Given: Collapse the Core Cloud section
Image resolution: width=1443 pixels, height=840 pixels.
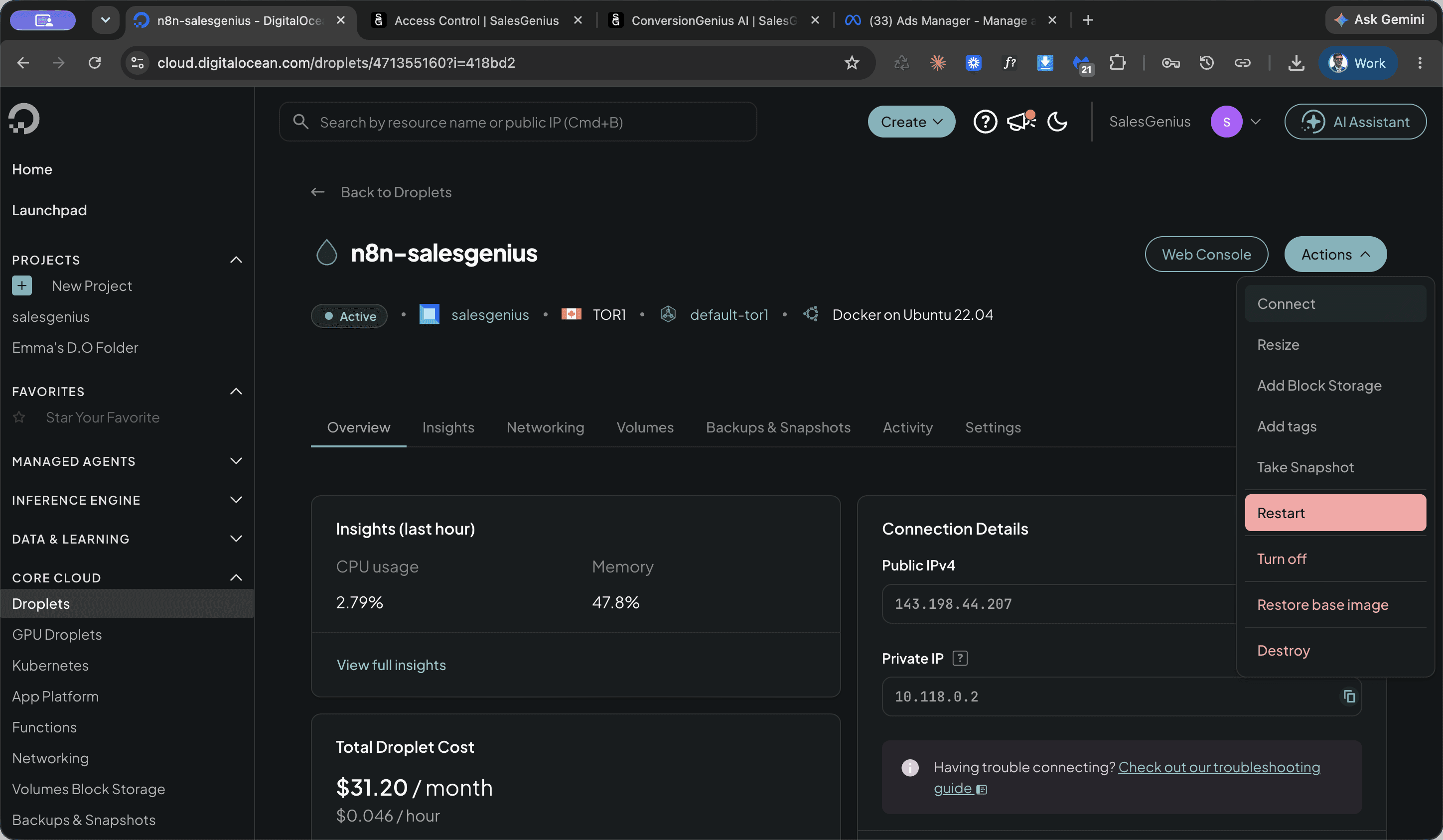Looking at the screenshot, I should pos(236,578).
